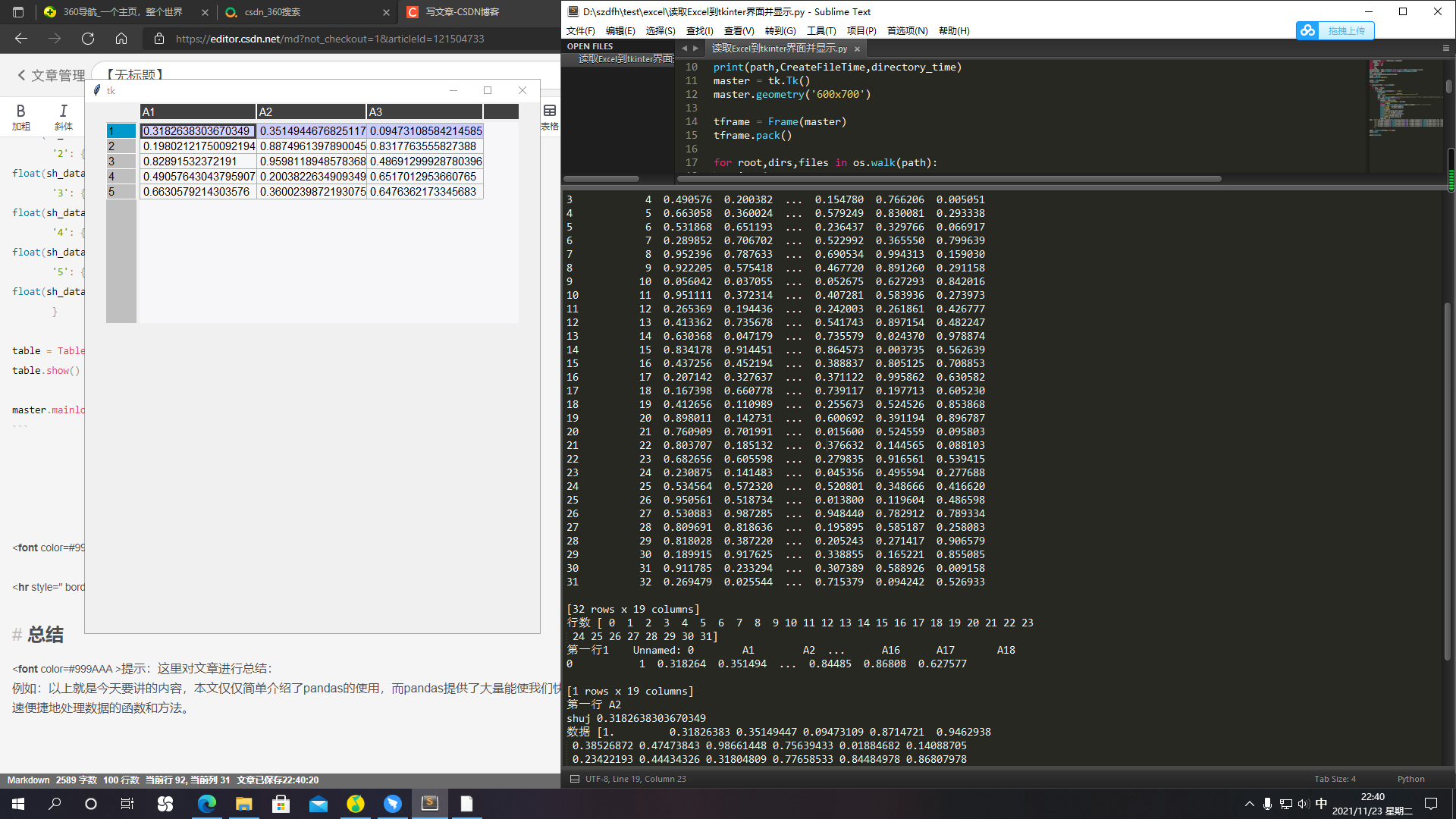The image size is (1456, 819).
Task: Toggle Sublime side panel switch icon in status bar
Action: click(575, 779)
